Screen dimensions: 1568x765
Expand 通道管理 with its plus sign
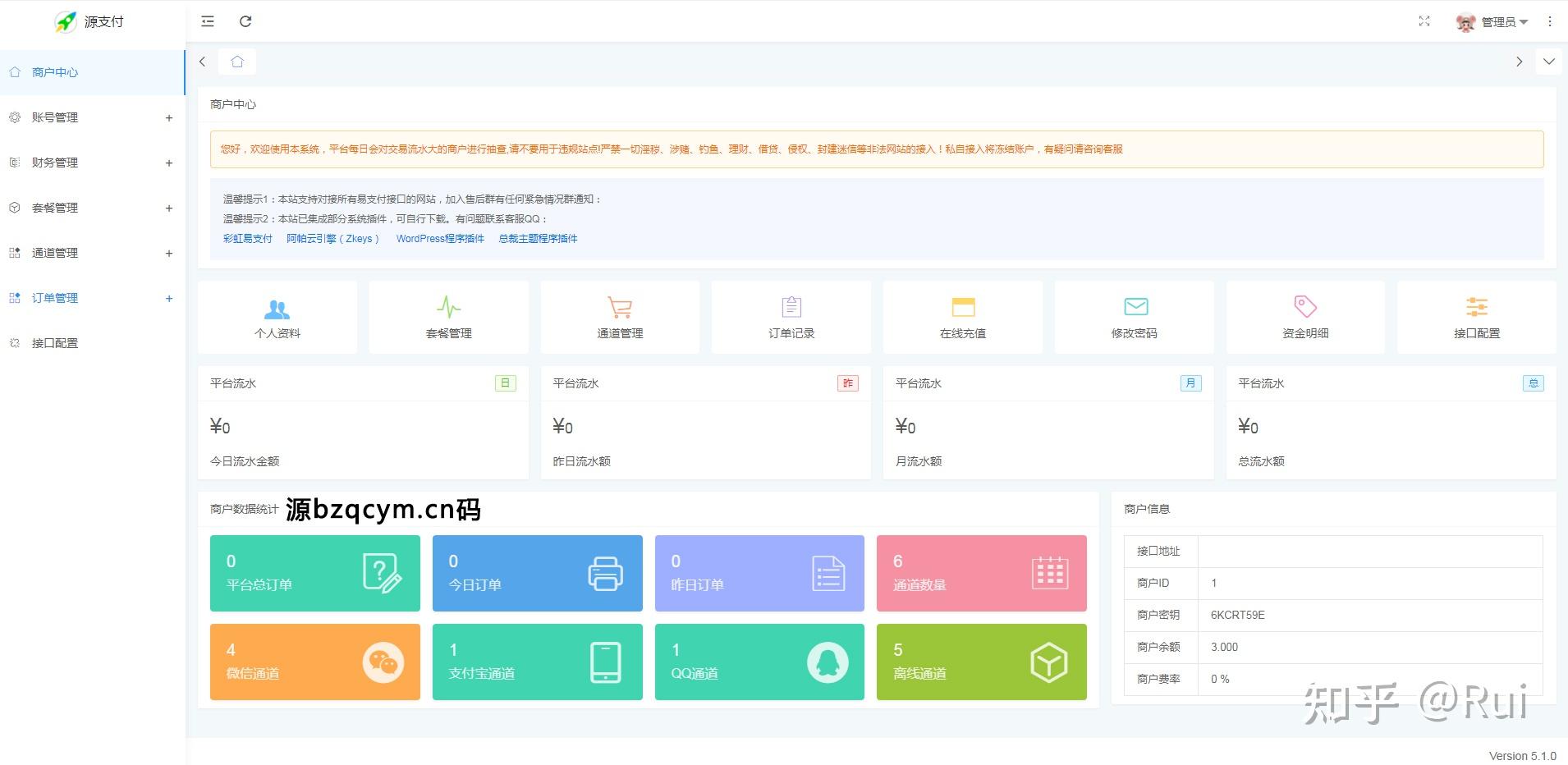[x=169, y=253]
